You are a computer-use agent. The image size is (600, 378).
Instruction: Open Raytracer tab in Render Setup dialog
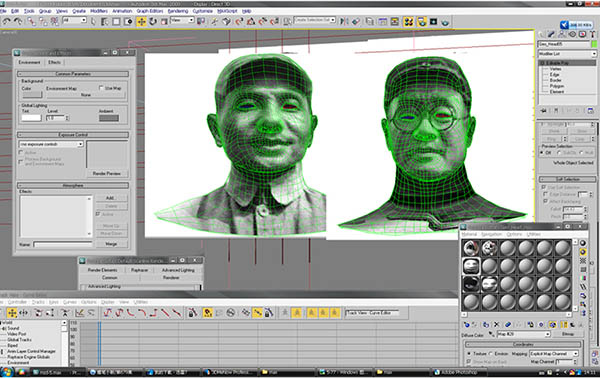pyautogui.click(x=140, y=270)
